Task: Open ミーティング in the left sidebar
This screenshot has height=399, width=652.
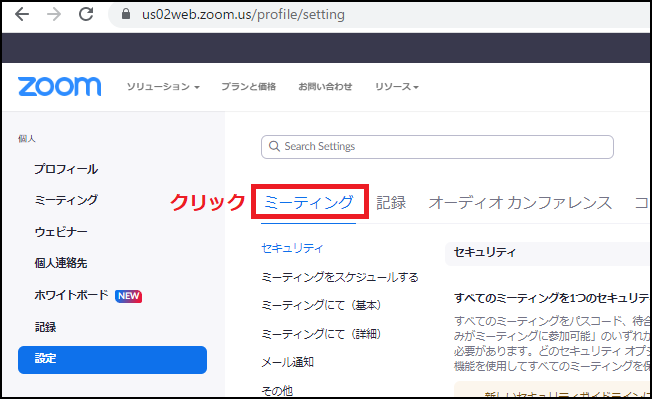Action: click(66, 200)
